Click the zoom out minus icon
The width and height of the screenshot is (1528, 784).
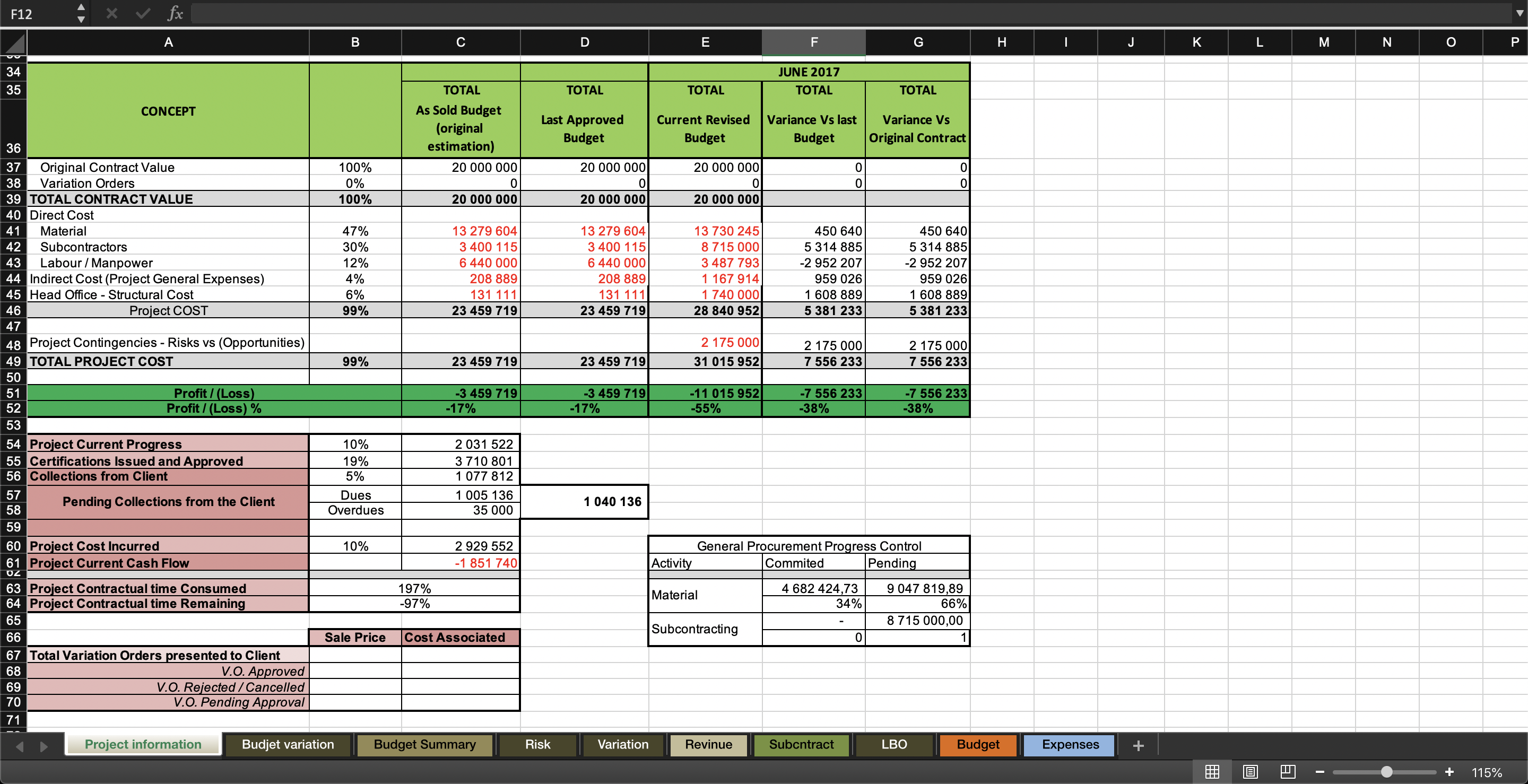coord(1320,772)
